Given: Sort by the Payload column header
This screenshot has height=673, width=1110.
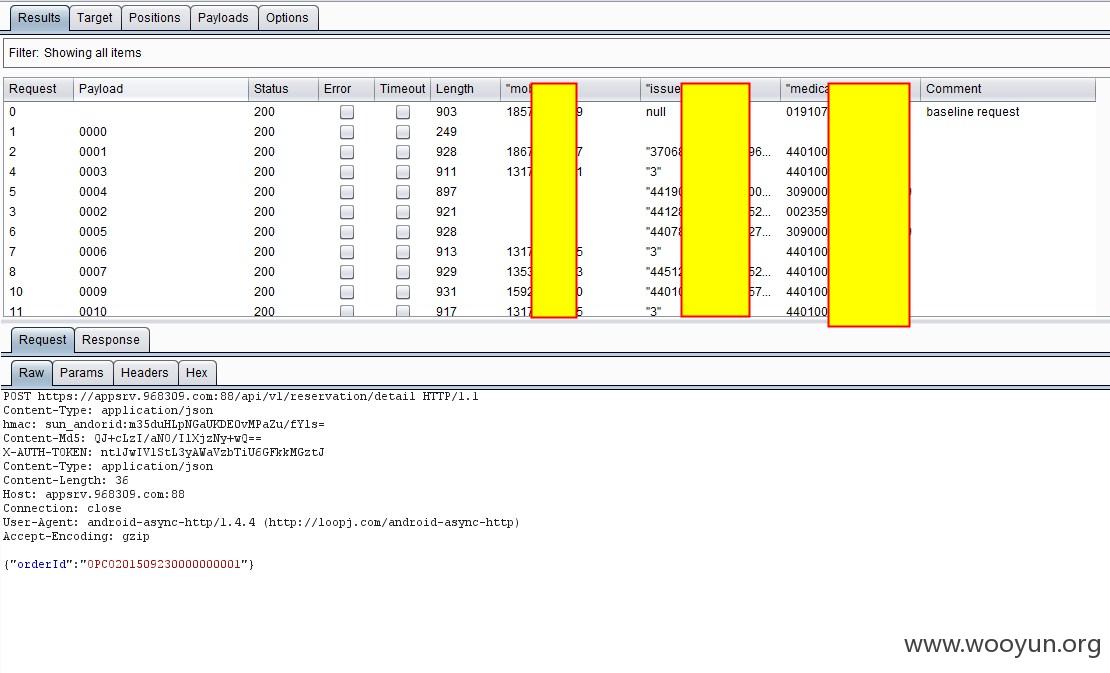Looking at the screenshot, I should (x=161, y=89).
